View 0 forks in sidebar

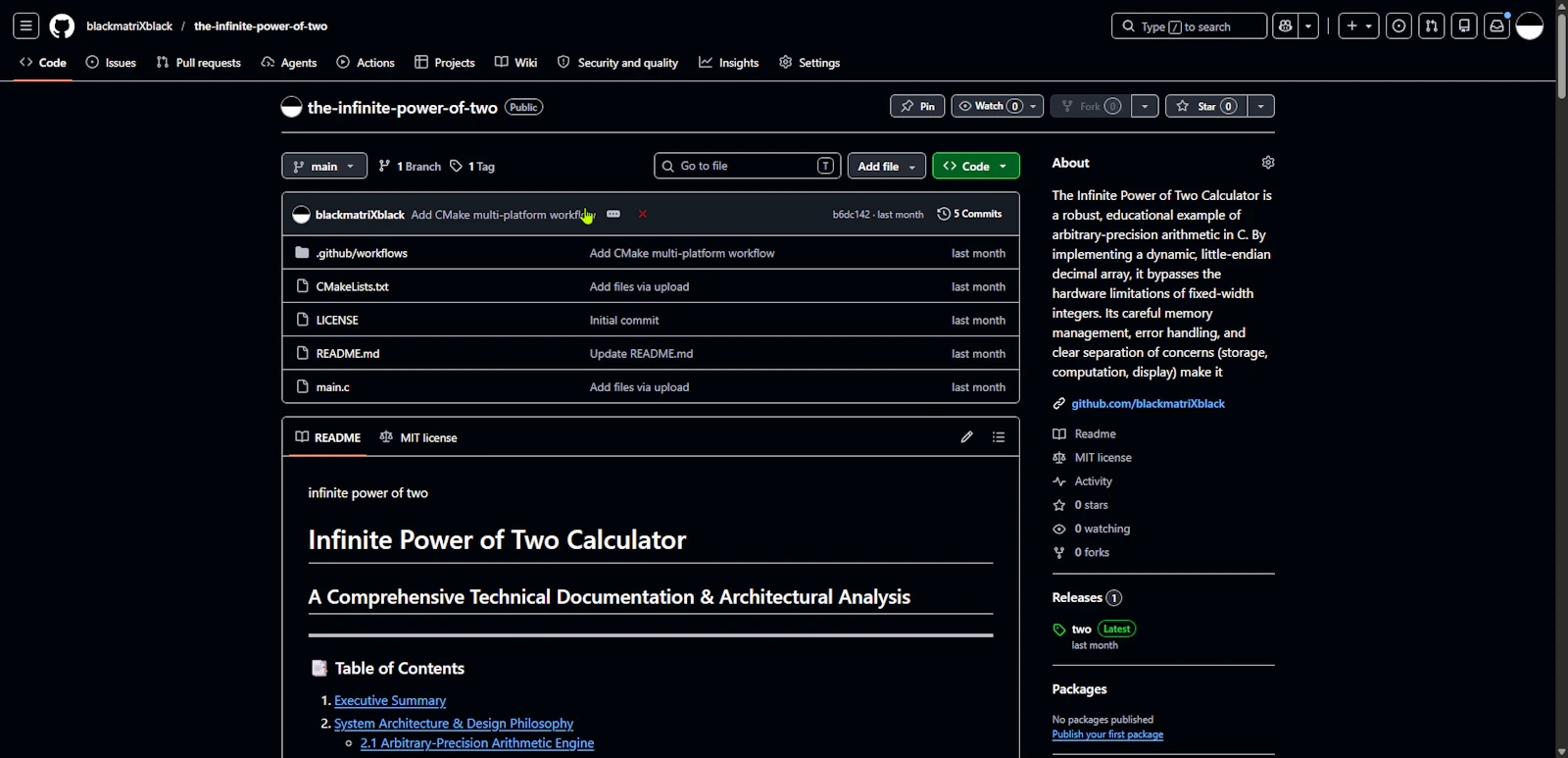[x=1081, y=552]
